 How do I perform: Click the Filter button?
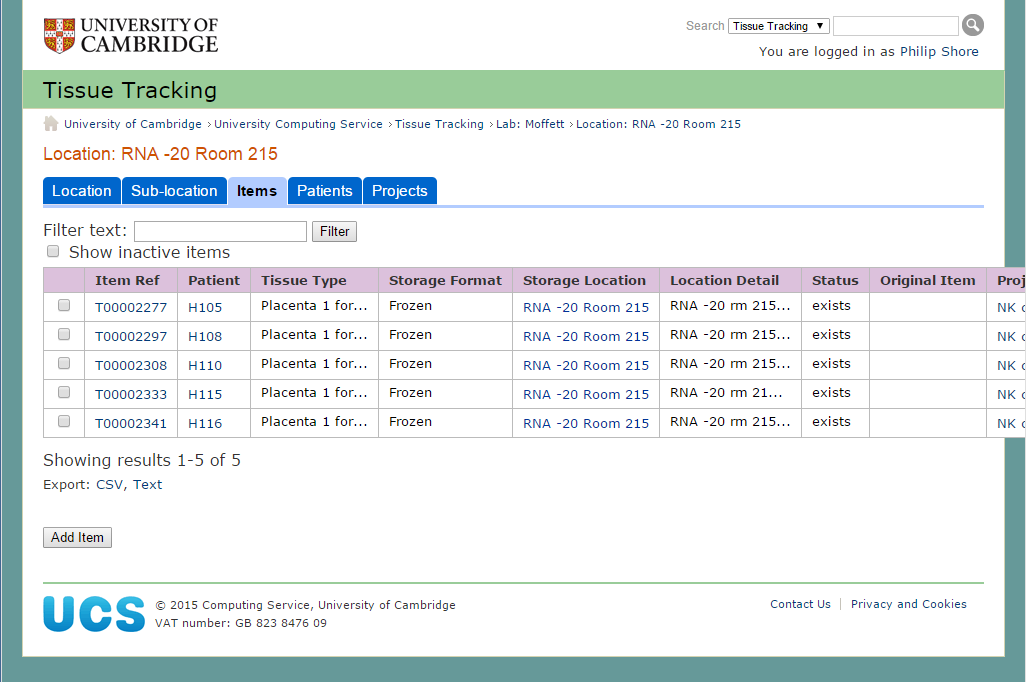(x=334, y=232)
